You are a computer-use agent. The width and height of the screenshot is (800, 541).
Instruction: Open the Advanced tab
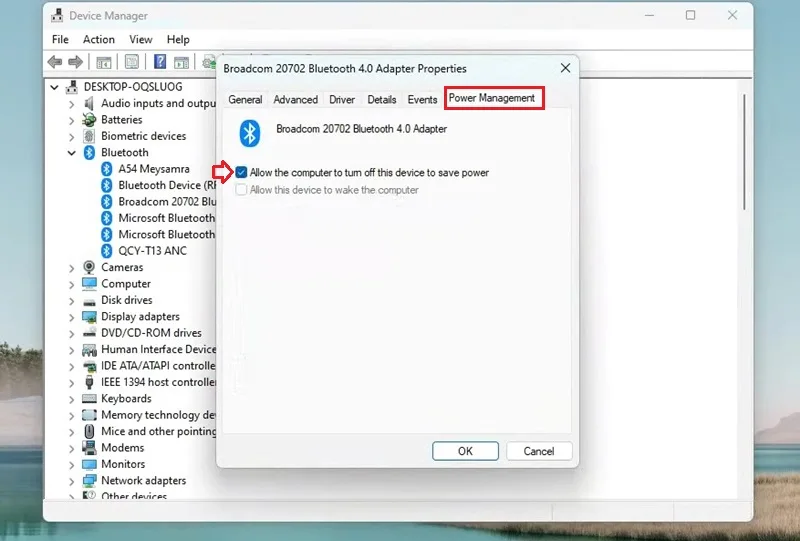(x=295, y=100)
